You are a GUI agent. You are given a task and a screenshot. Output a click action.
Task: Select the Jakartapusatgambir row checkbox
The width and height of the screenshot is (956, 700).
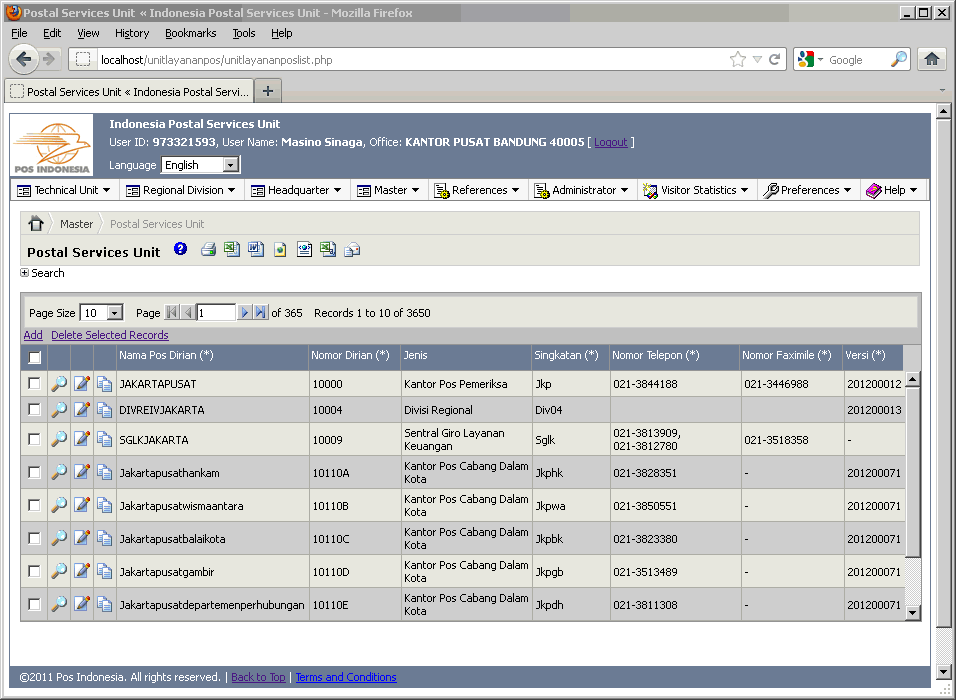point(34,571)
